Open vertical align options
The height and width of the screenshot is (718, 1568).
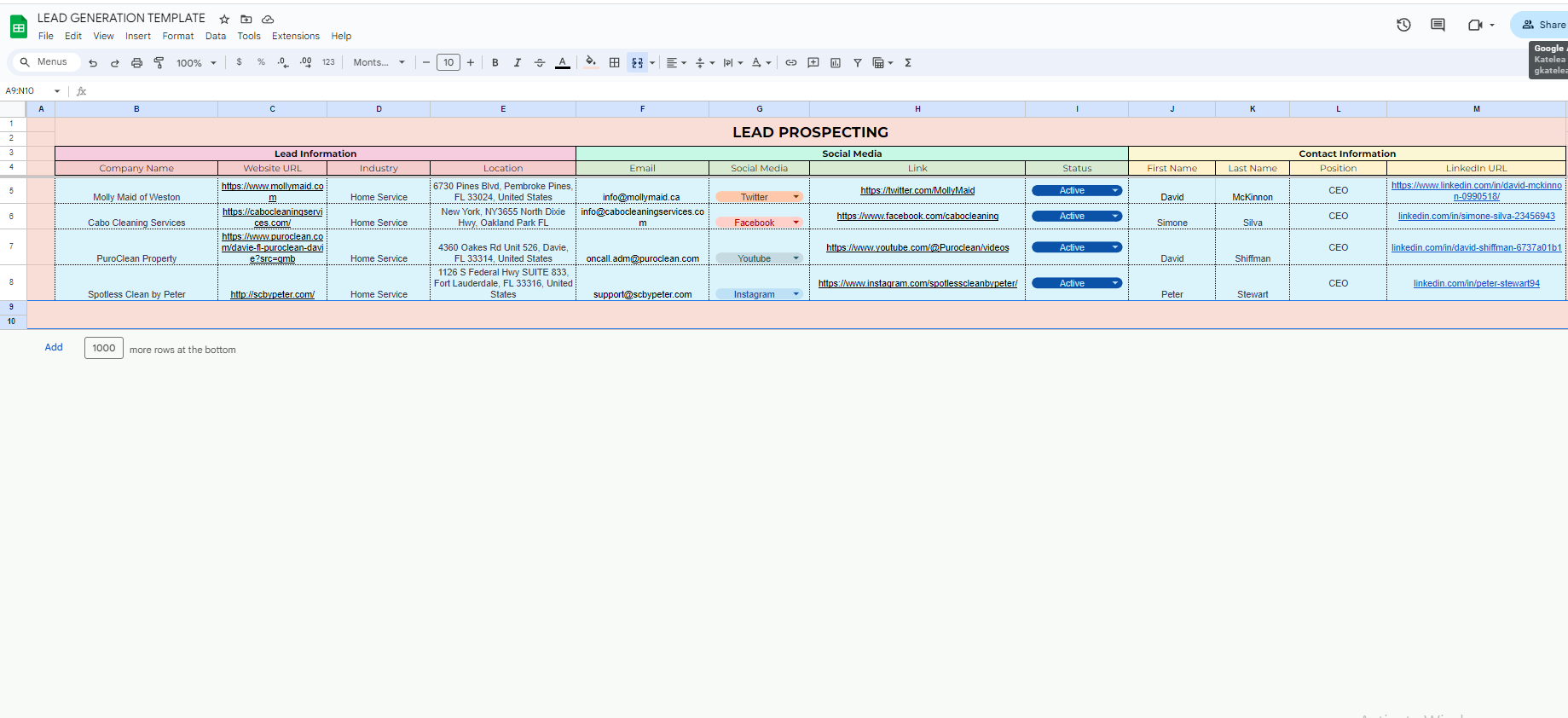704,62
